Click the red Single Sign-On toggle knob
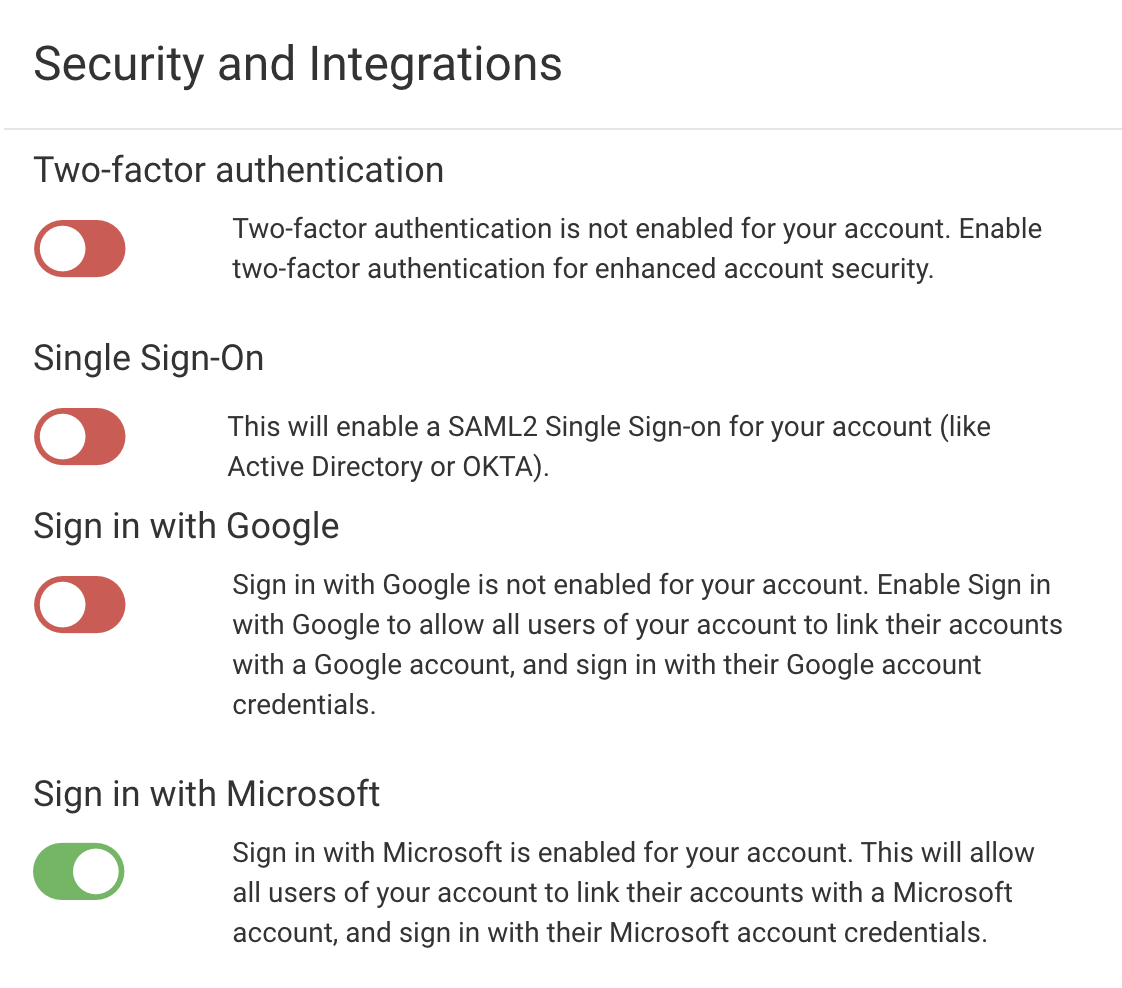Screen dimensions: 1122x988 (x=60, y=436)
